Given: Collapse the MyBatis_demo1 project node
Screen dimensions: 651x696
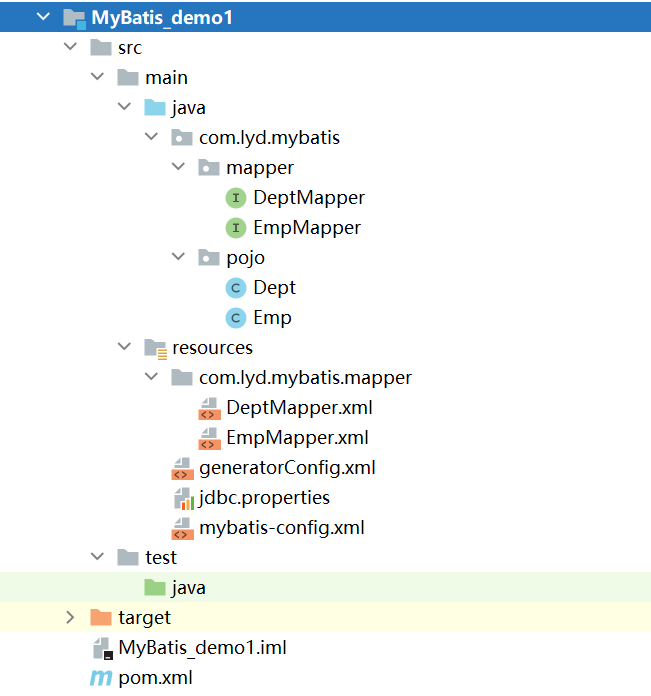Looking at the screenshot, I should [x=43, y=17].
